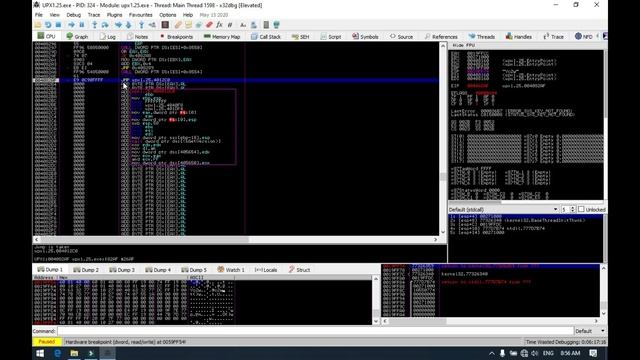Click the tab strip scroll right arrow
Image resolution: width=640 pixels, height=360 pixels.
tap(605, 36)
